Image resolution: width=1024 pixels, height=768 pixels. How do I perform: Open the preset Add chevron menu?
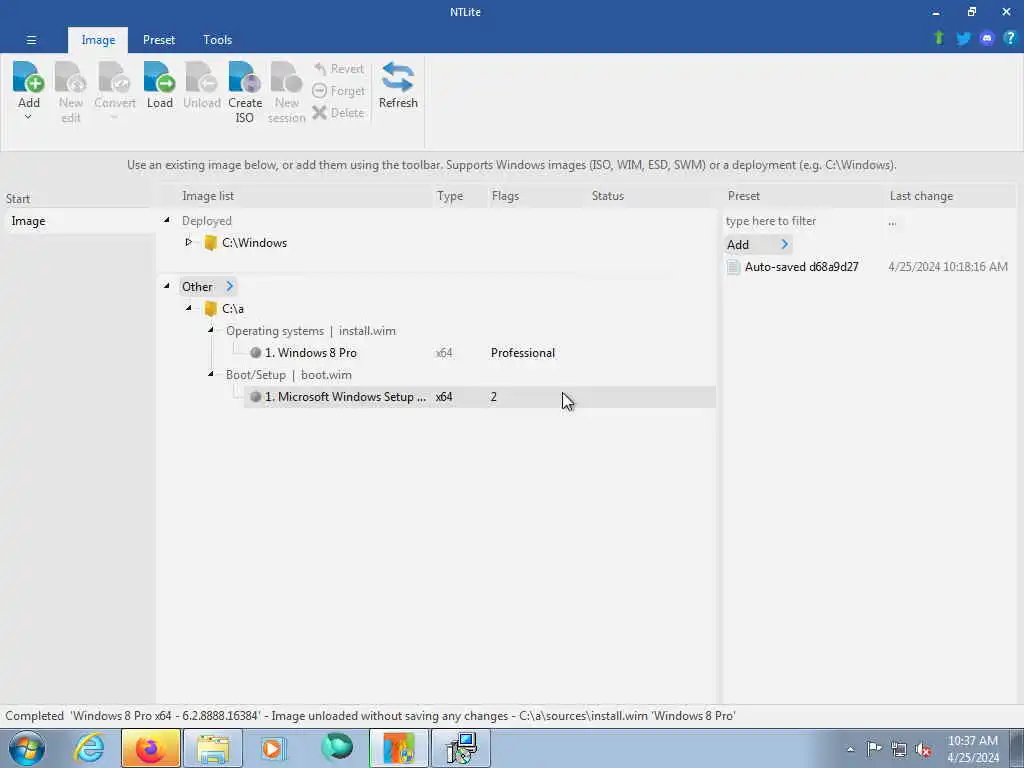(x=784, y=244)
